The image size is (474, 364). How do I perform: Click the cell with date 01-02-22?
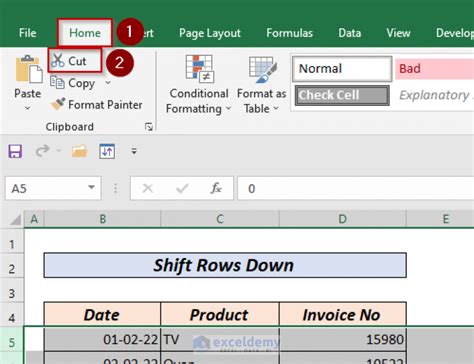[102, 339]
